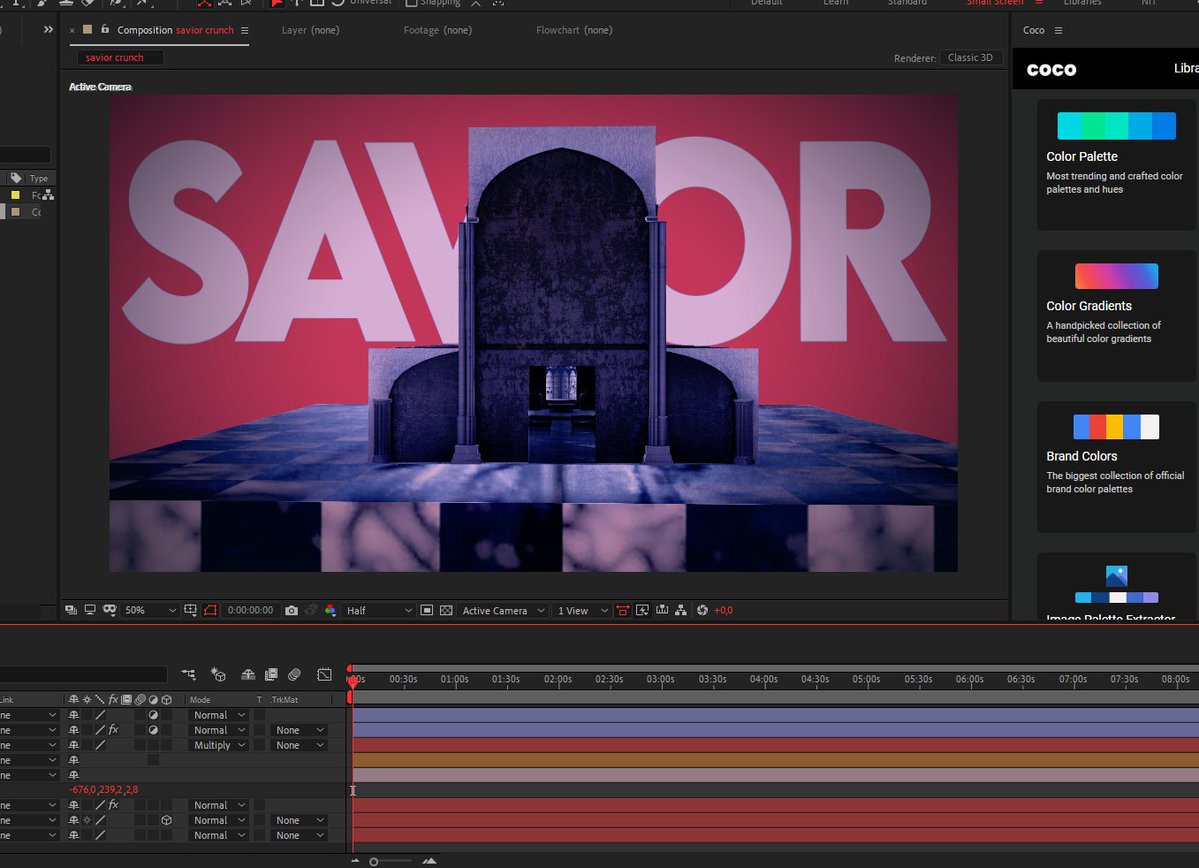
Task: Open the Classic 3D renderer dropdown
Action: click(970, 57)
